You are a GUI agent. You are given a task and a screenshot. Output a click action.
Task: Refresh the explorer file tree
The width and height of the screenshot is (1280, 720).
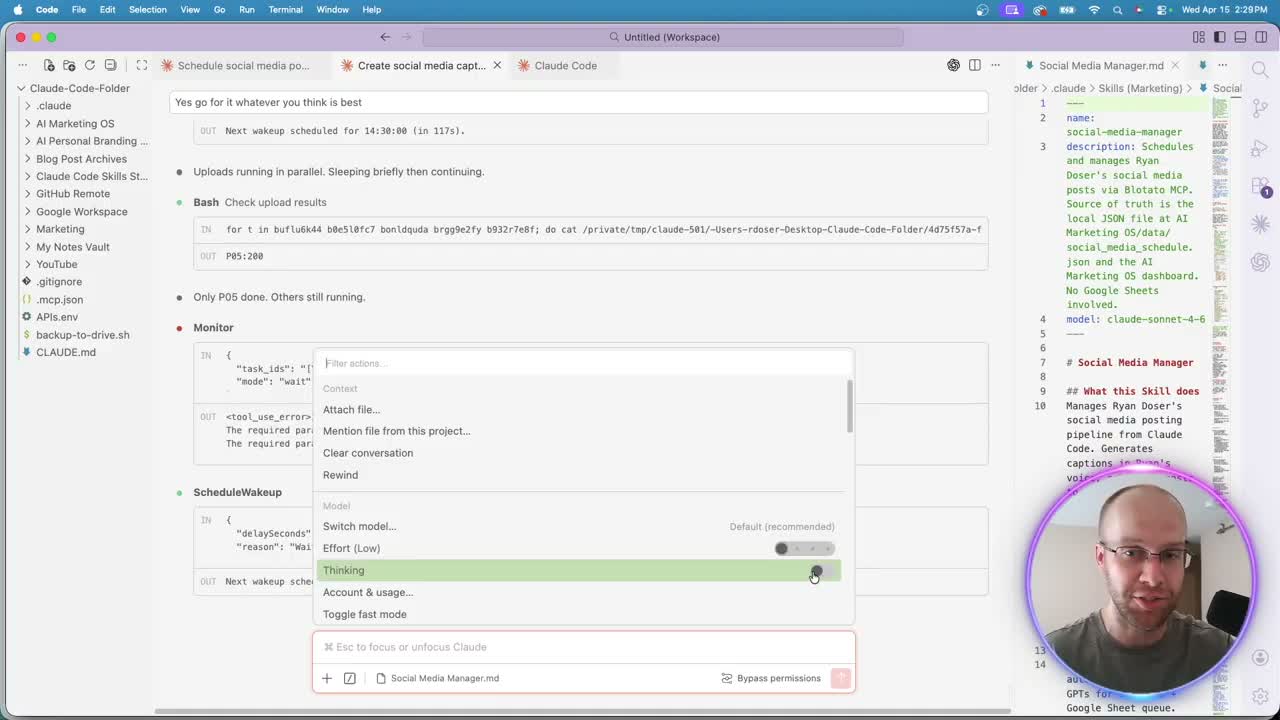[90, 65]
